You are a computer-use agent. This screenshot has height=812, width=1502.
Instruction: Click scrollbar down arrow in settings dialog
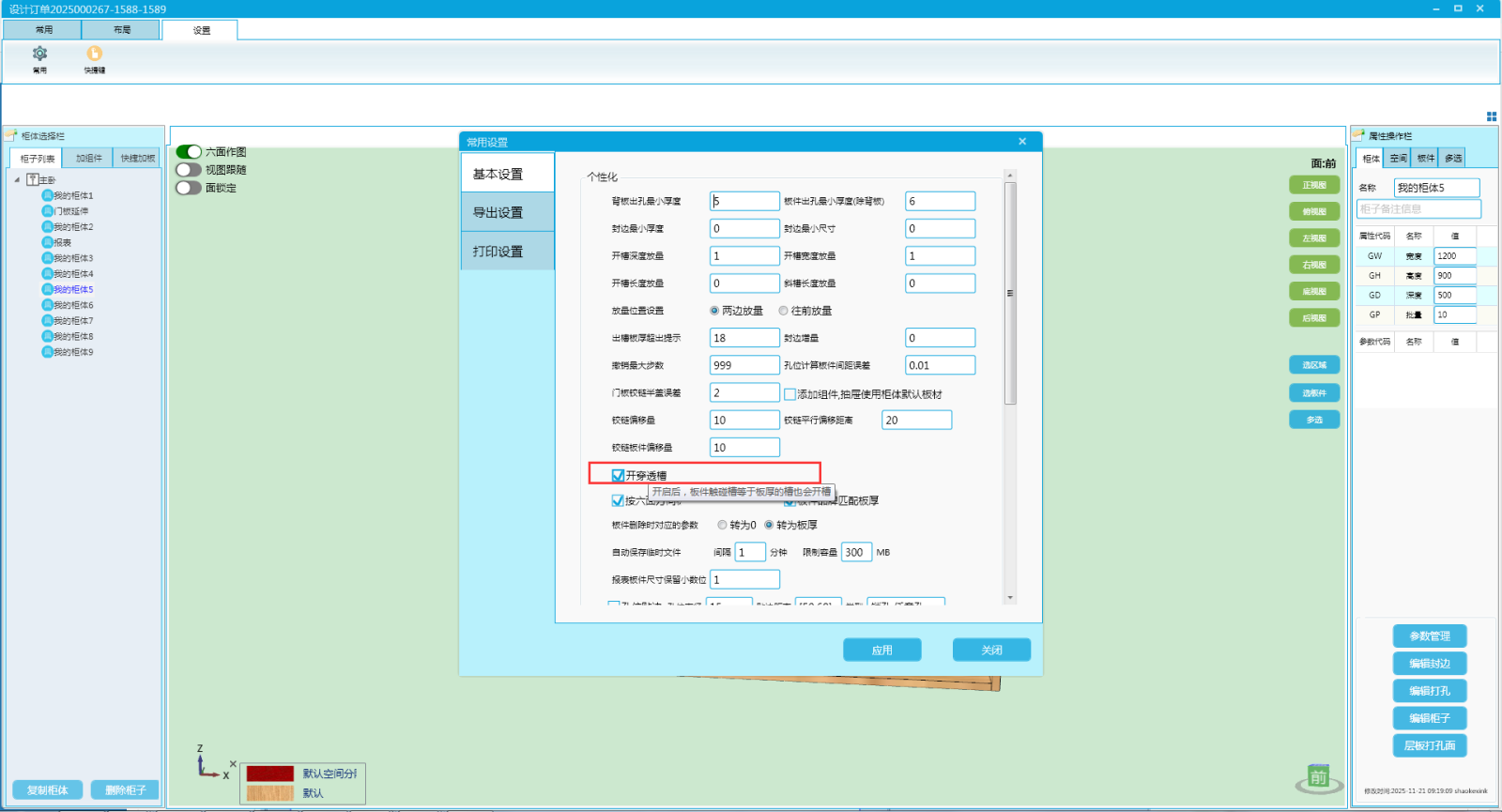(1010, 597)
